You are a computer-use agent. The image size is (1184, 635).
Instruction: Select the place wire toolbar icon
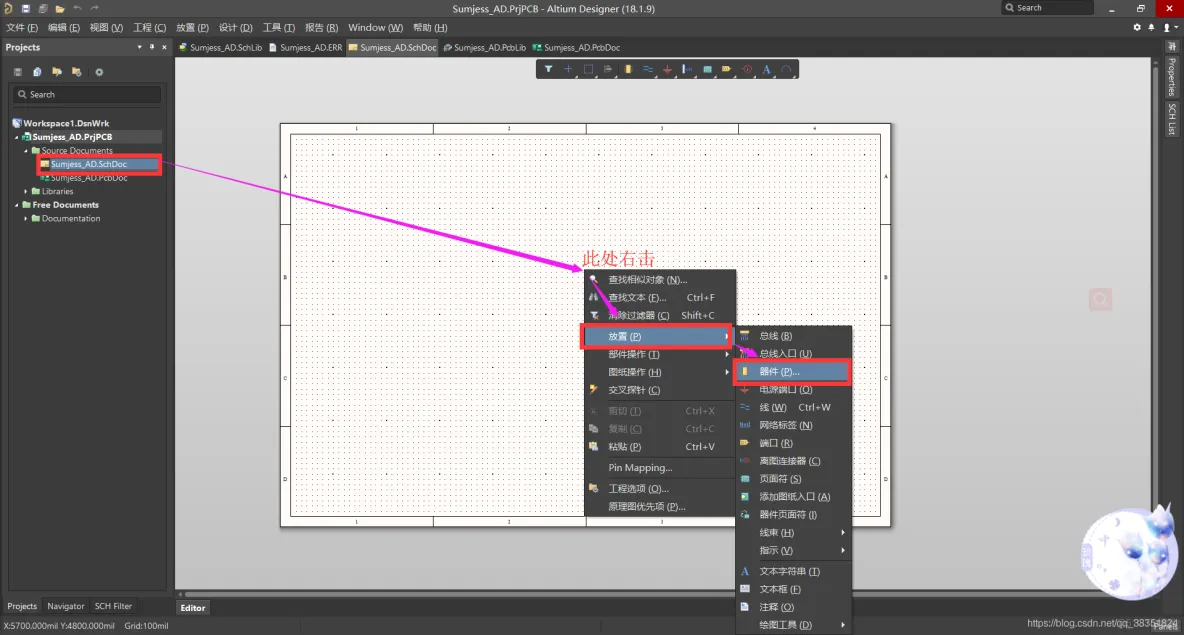point(648,69)
